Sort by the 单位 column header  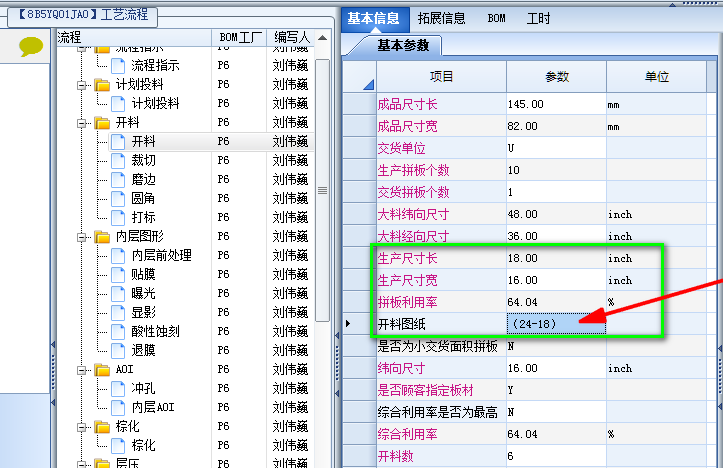657,77
